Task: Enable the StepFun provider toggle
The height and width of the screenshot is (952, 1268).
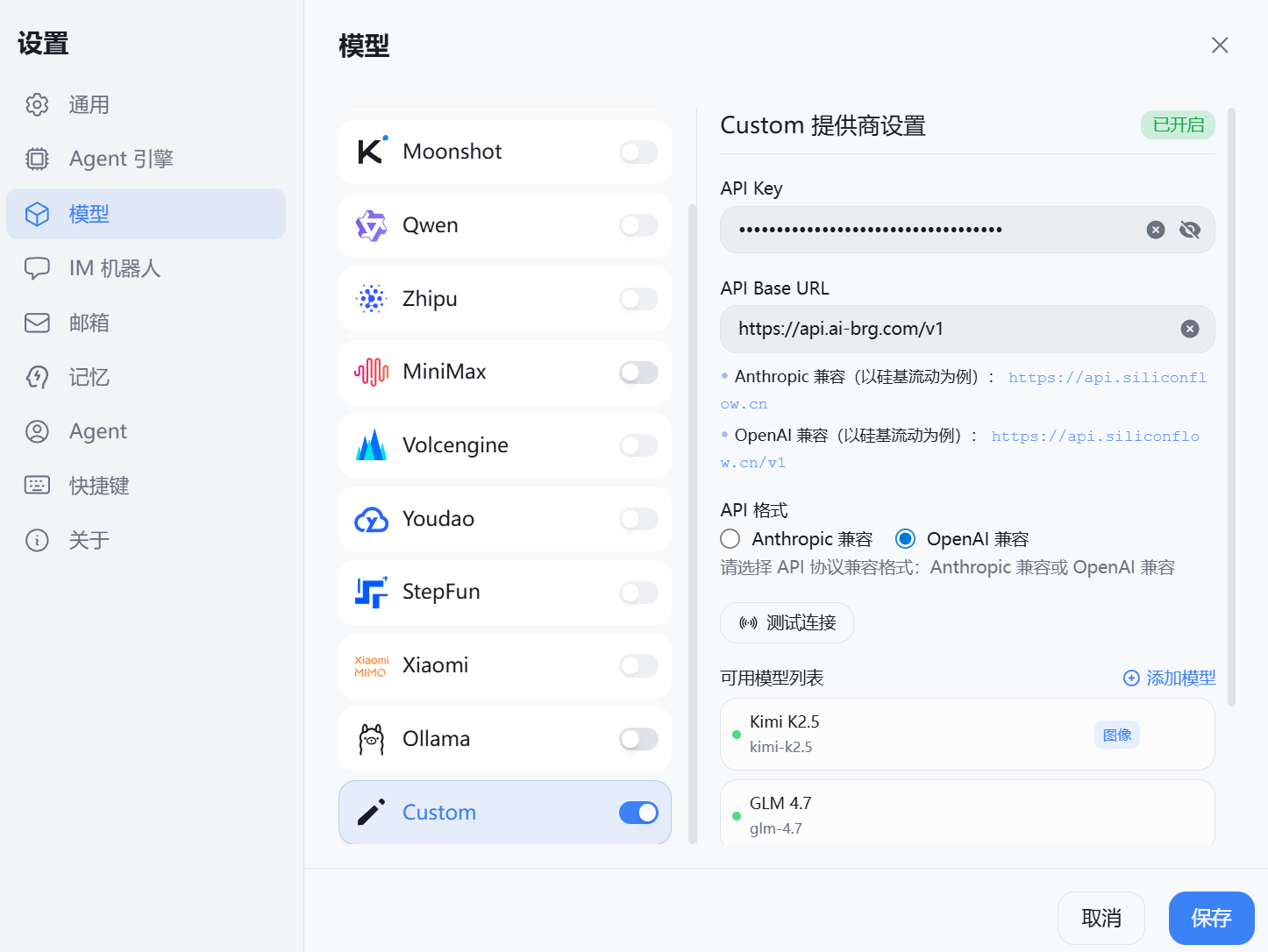Action: (x=638, y=592)
